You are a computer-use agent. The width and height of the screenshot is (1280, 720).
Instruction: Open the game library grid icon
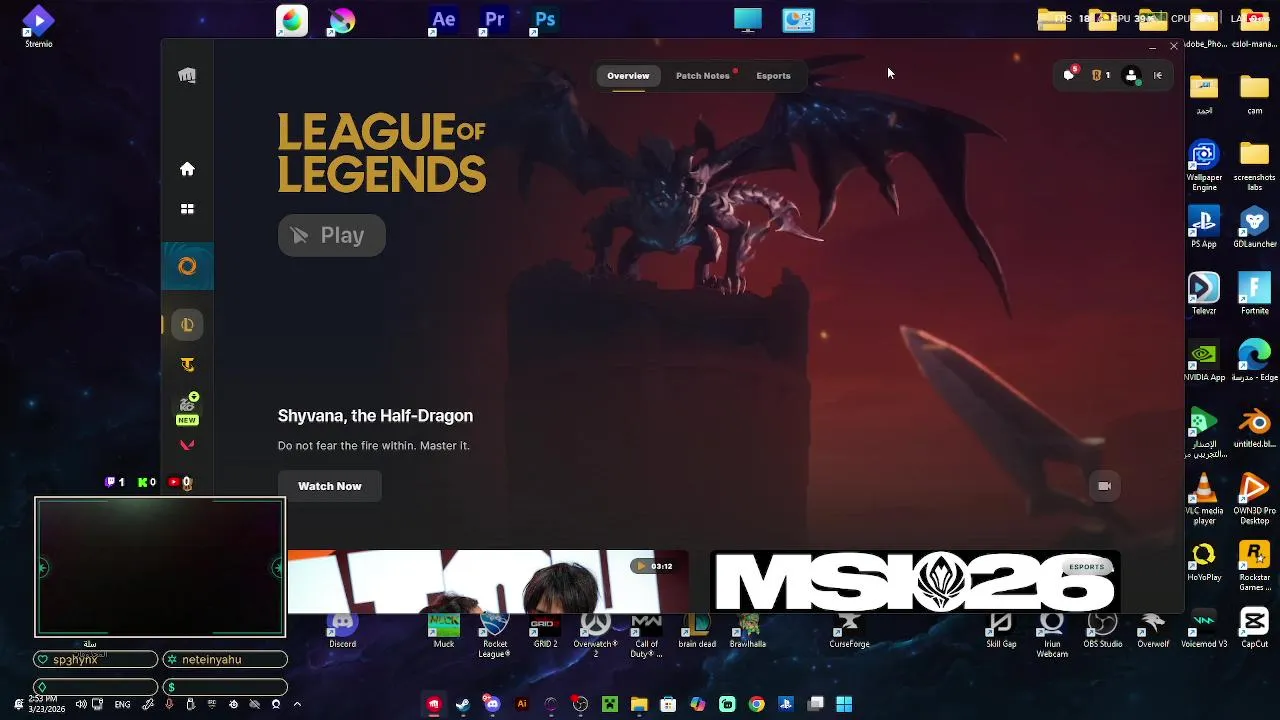click(x=187, y=209)
